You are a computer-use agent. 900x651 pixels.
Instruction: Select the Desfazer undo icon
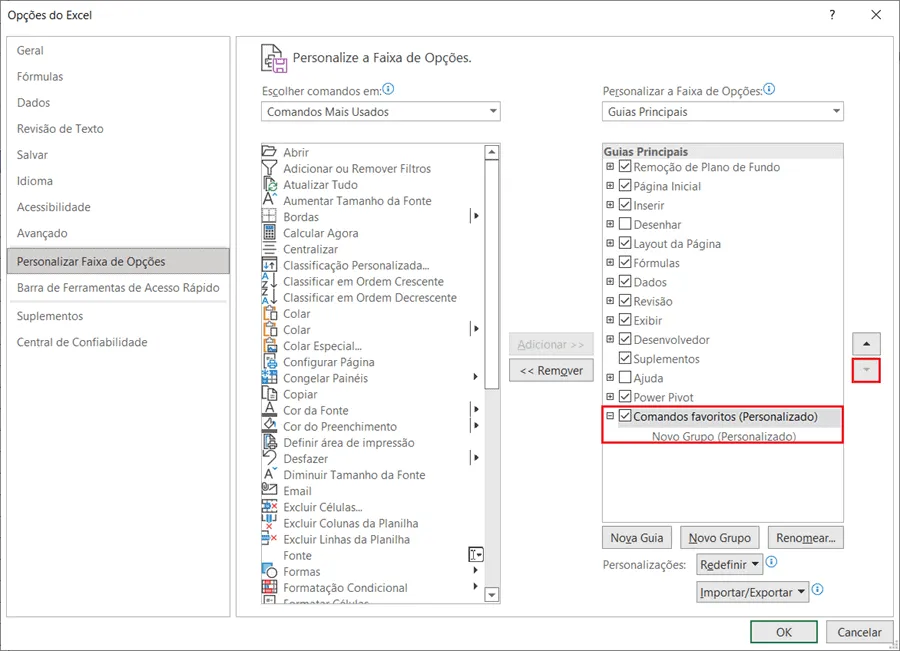(269, 458)
